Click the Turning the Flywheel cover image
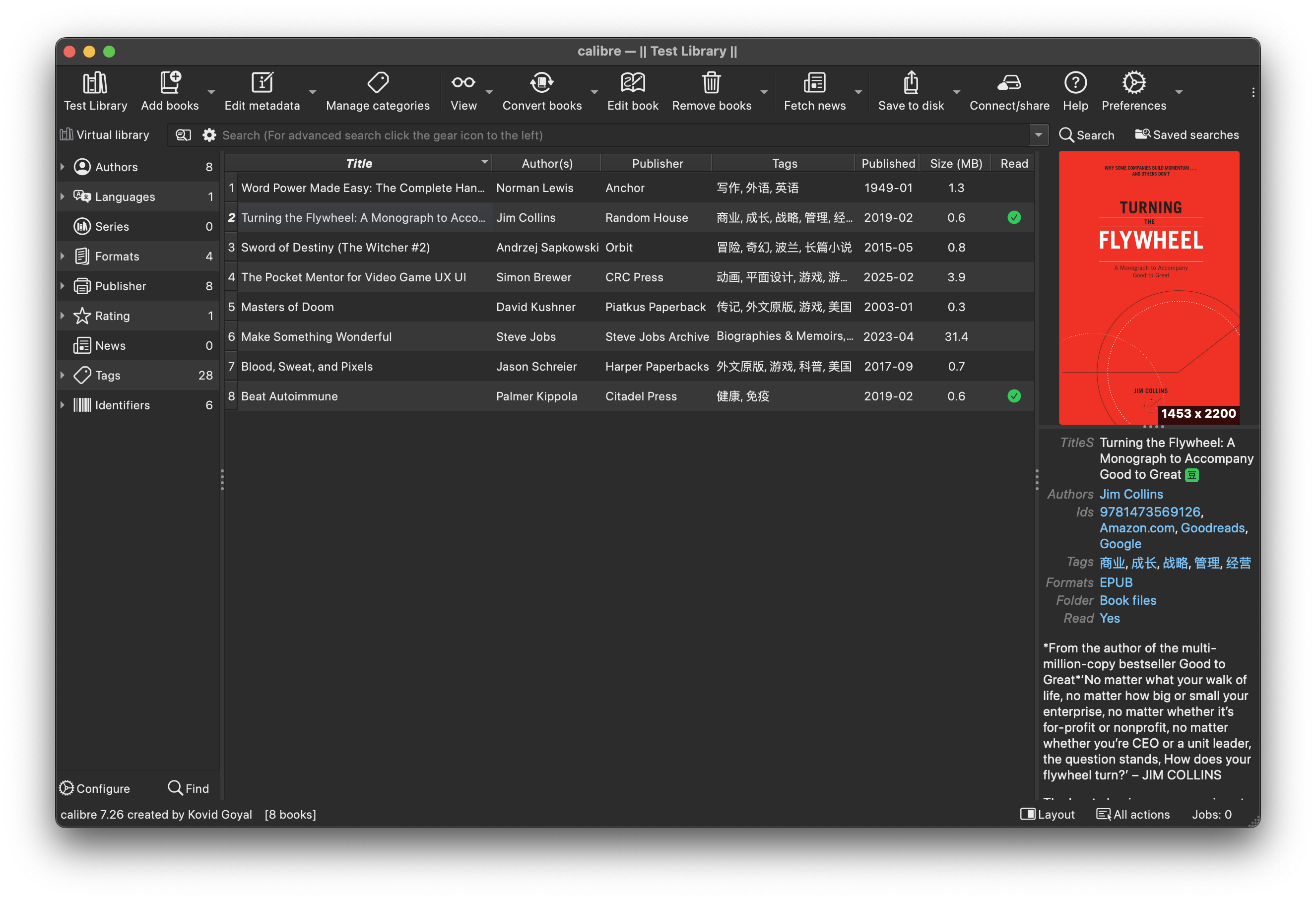1316x901 pixels. click(x=1148, y=288)
